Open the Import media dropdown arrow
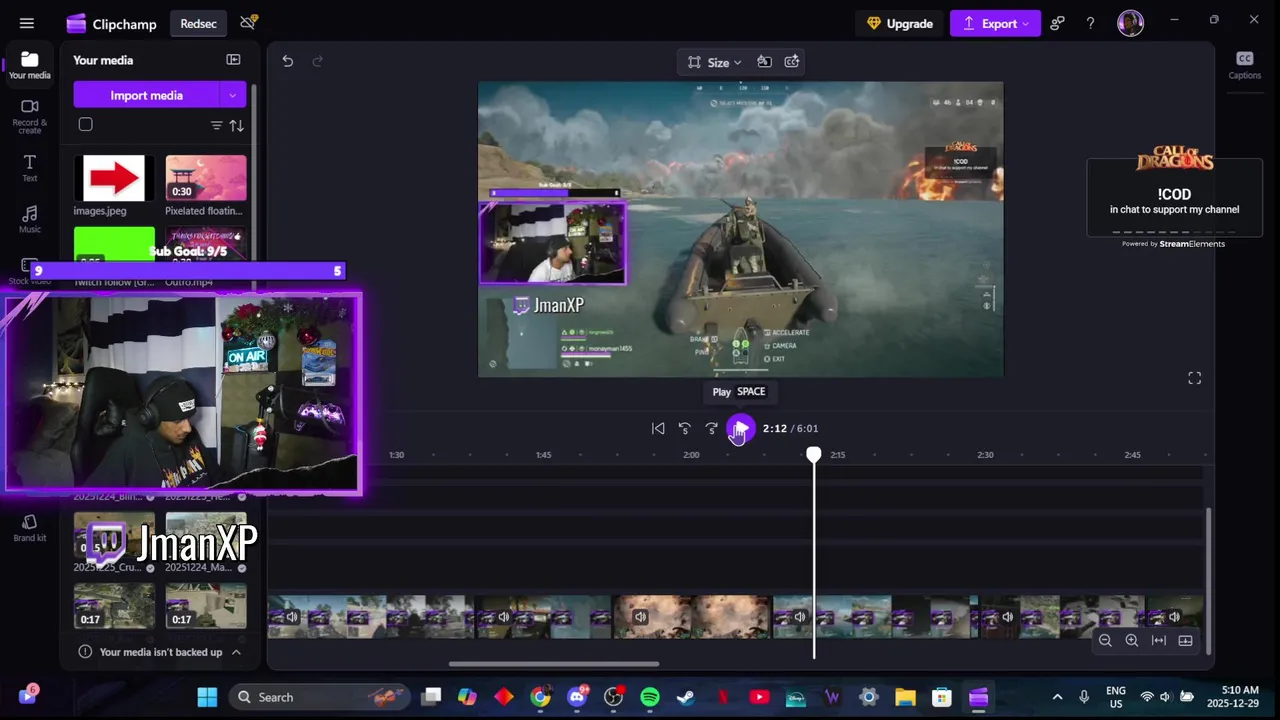Image resolution: width=1280 pixels, height=720 pixels. click(232, 95)
